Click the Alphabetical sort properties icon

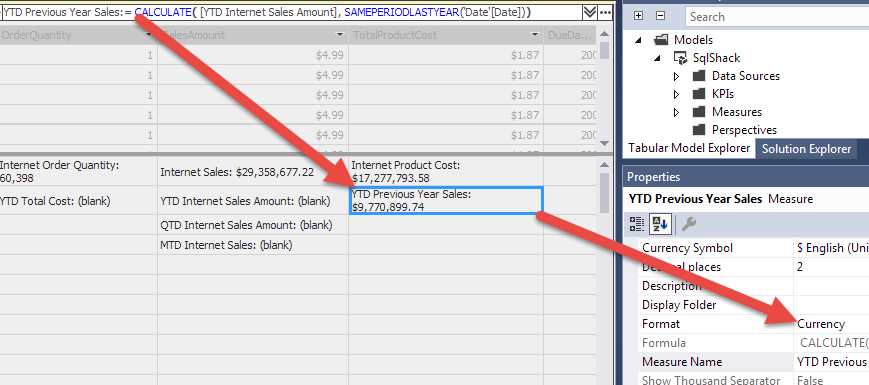coord(660,224)
